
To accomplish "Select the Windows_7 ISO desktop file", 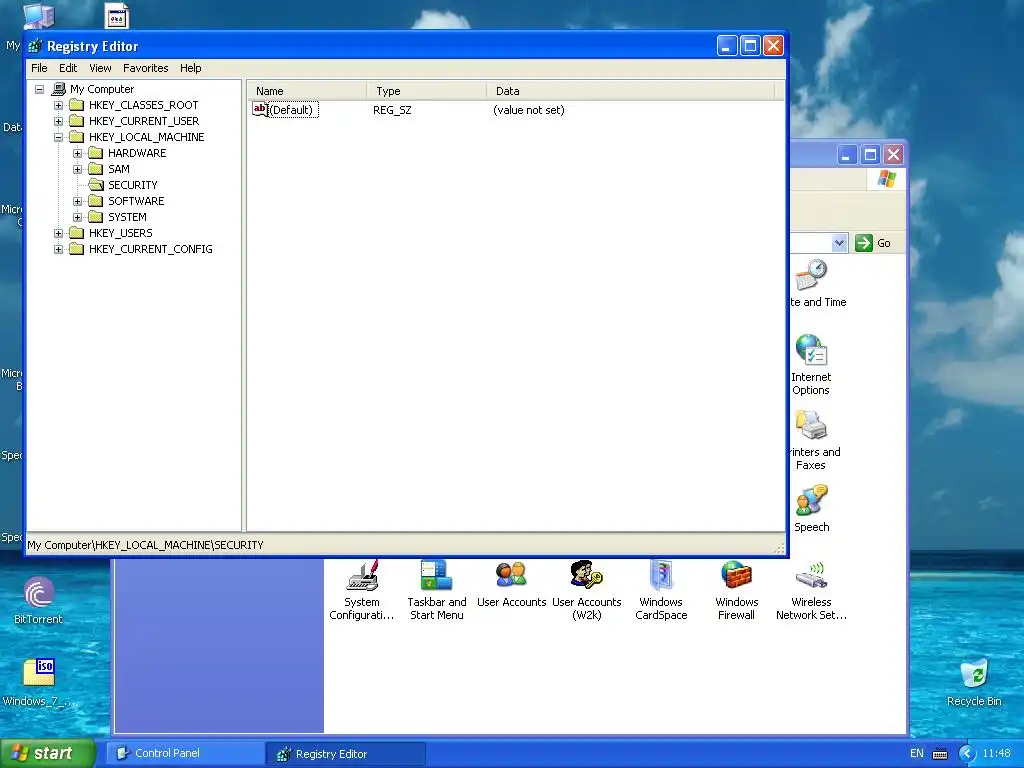I will [x=39, y=682].
